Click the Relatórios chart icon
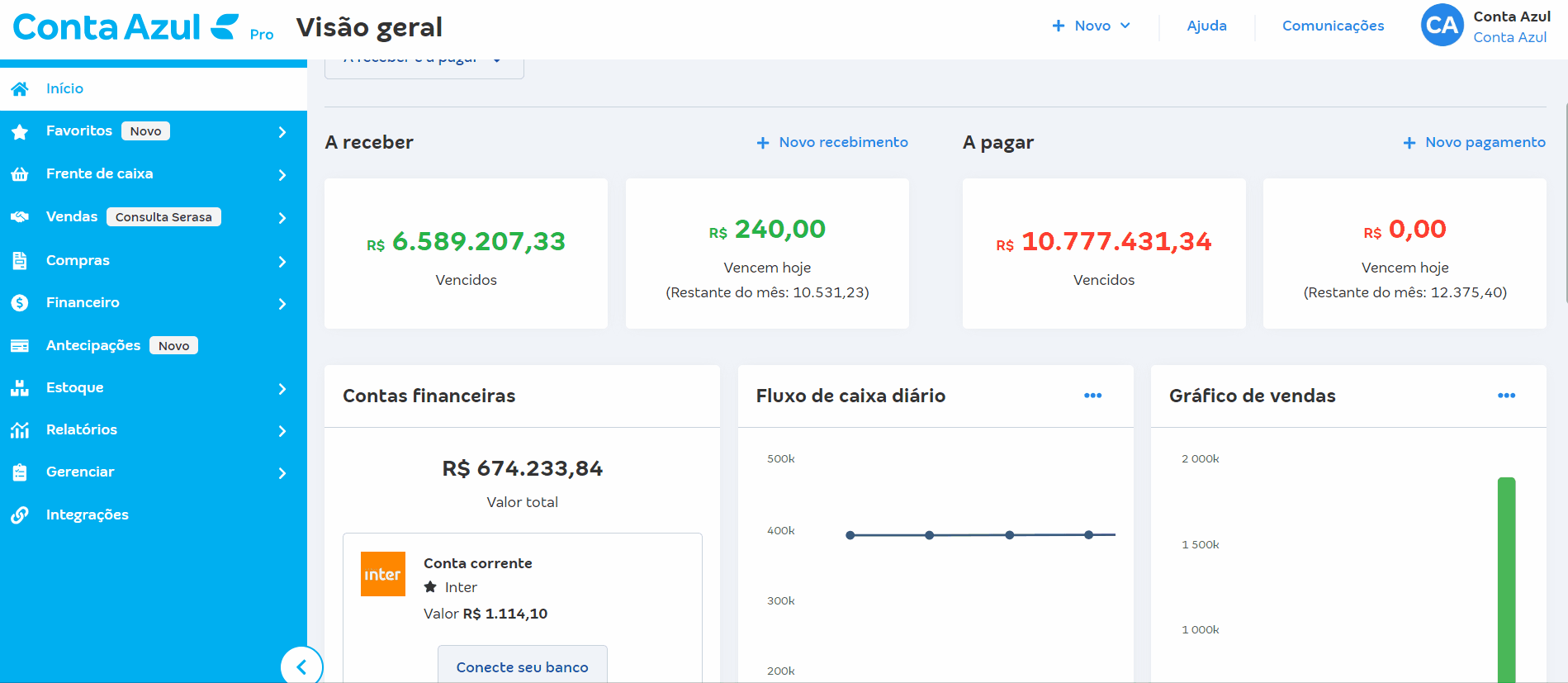 coord(20,430)
